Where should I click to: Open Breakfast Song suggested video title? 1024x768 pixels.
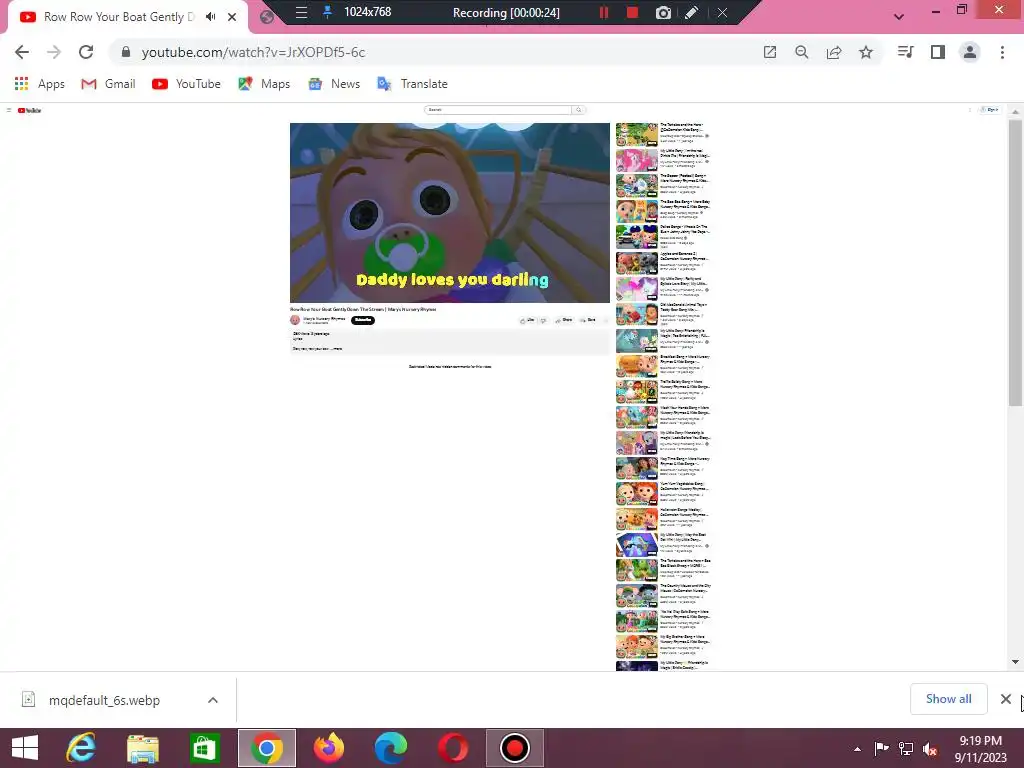pyautogui.click(x=684, y=359)
